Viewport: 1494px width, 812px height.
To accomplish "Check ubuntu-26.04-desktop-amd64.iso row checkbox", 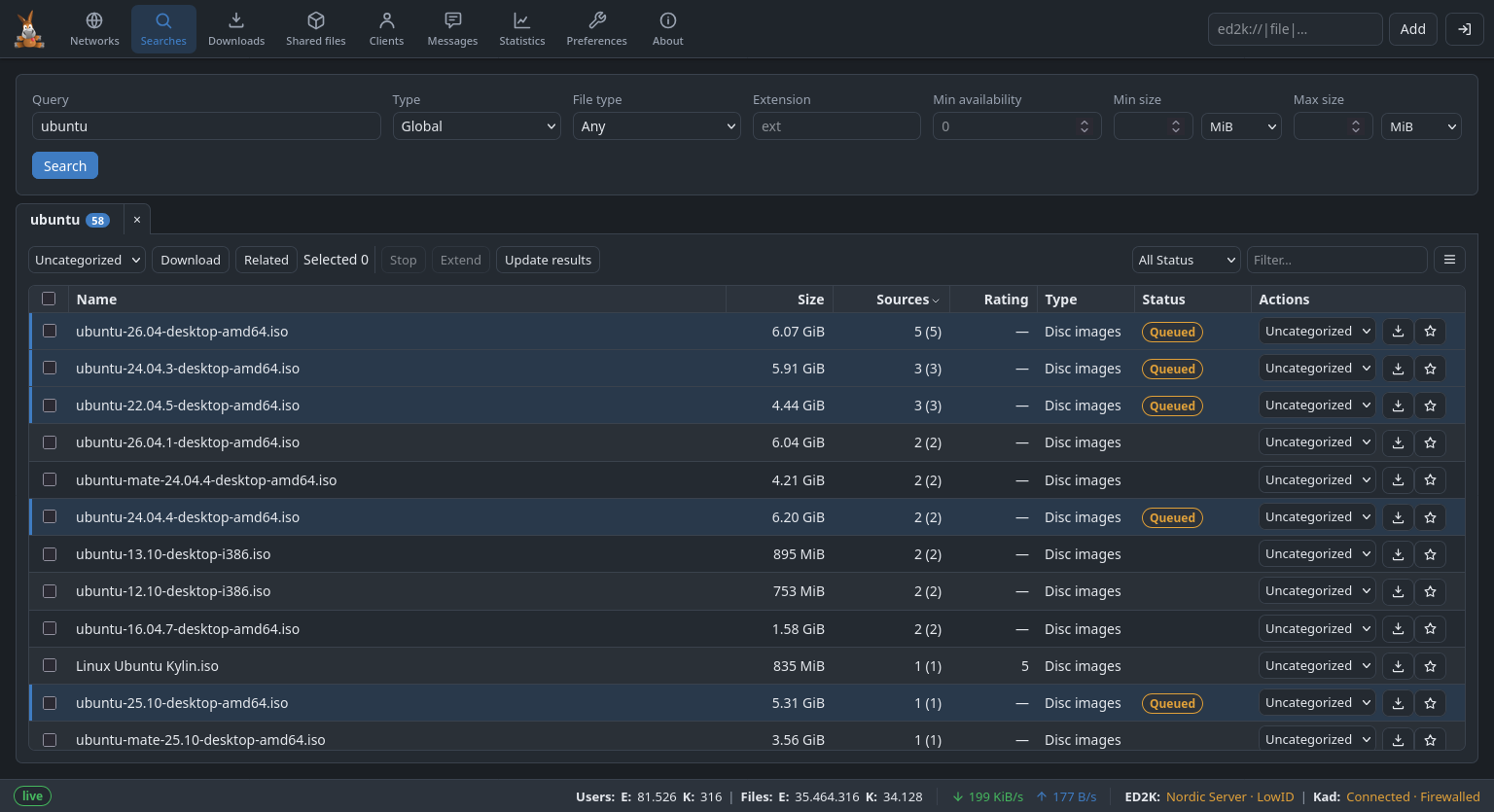I will click(x=50, y=331).
